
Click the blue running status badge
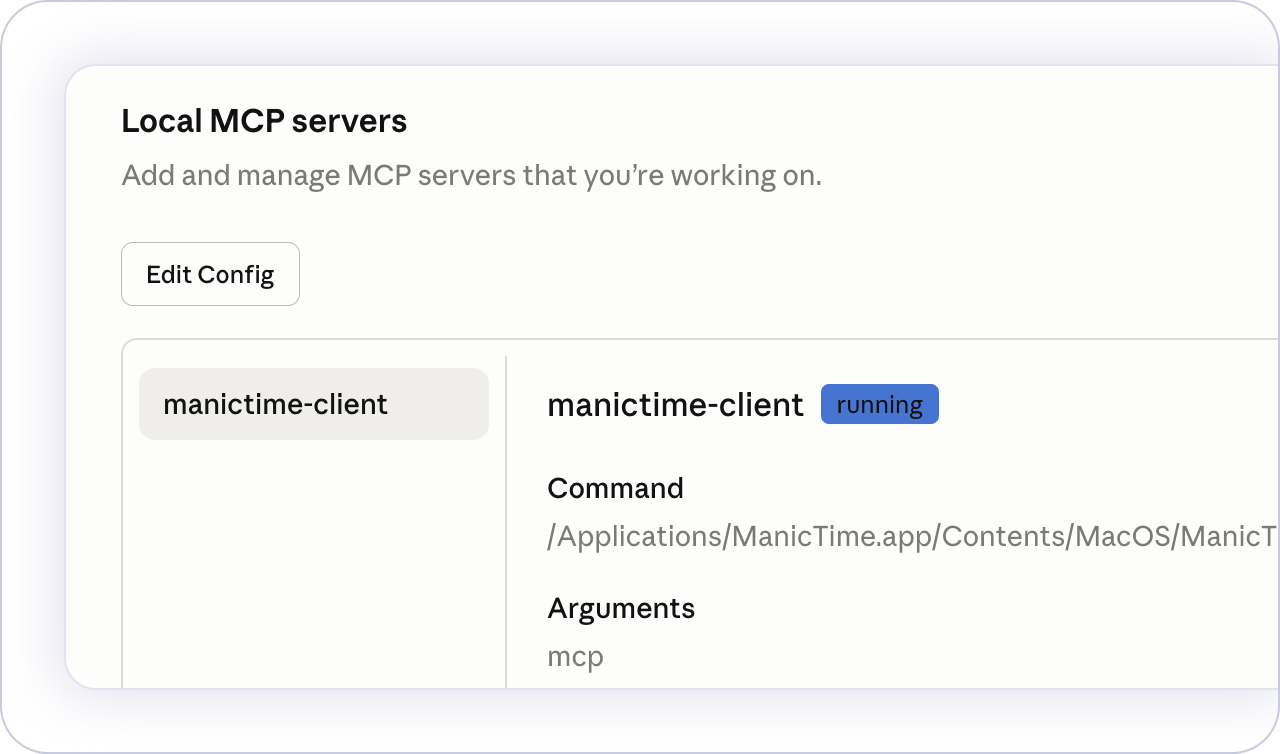tap(879, 404)
